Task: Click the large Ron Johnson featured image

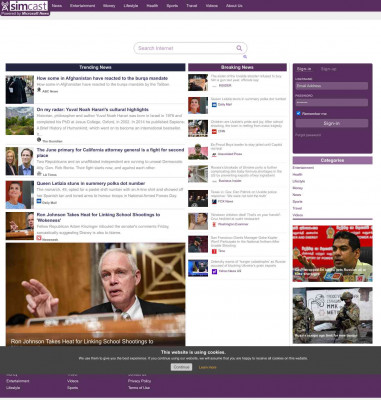Action: (95, 294)
